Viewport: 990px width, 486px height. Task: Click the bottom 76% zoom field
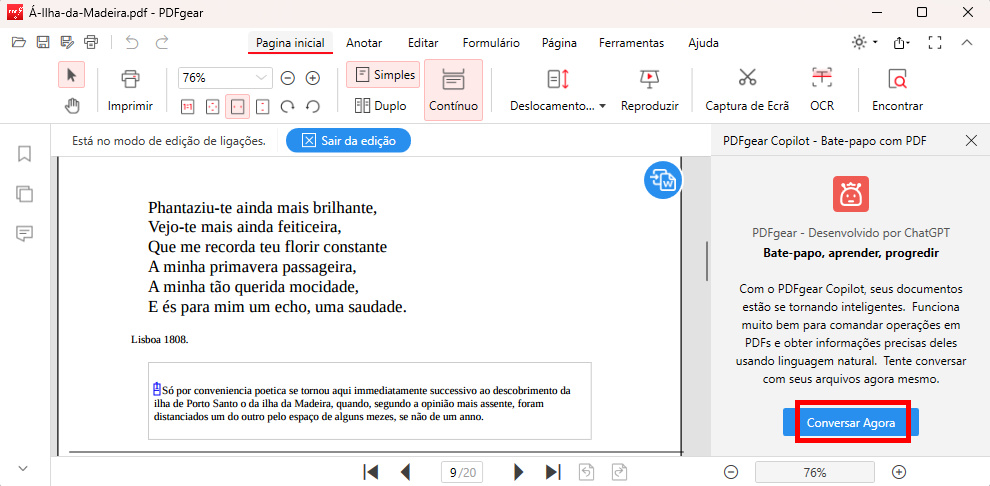(814, 471)
